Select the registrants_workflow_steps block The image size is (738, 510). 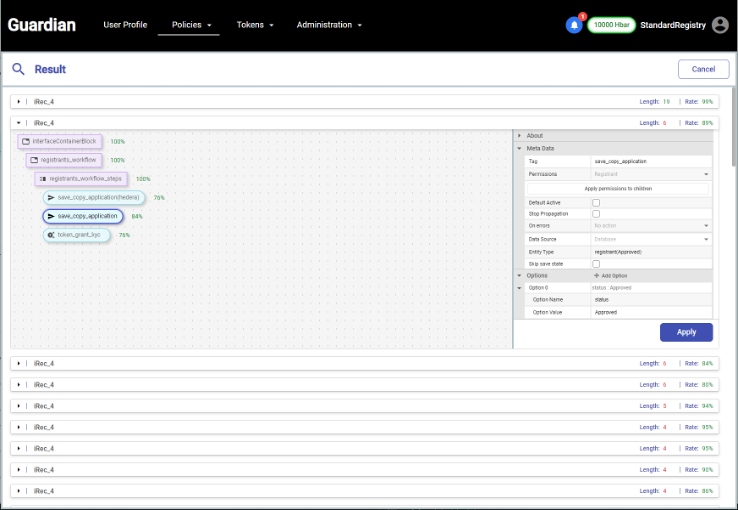[84, 179]
